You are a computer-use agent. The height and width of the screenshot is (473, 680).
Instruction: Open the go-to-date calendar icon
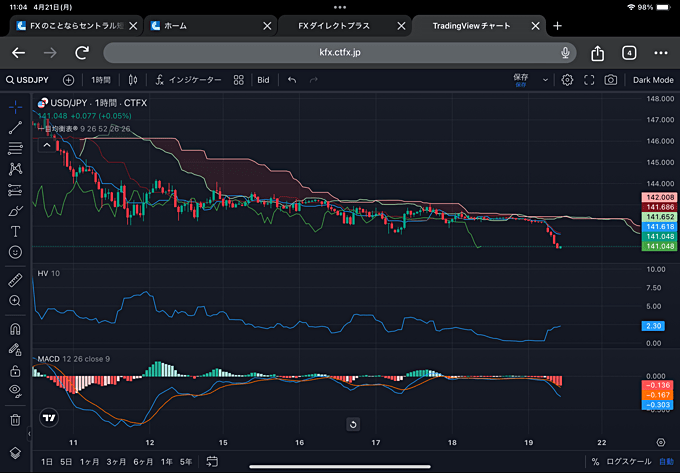(x=212, y=461)
